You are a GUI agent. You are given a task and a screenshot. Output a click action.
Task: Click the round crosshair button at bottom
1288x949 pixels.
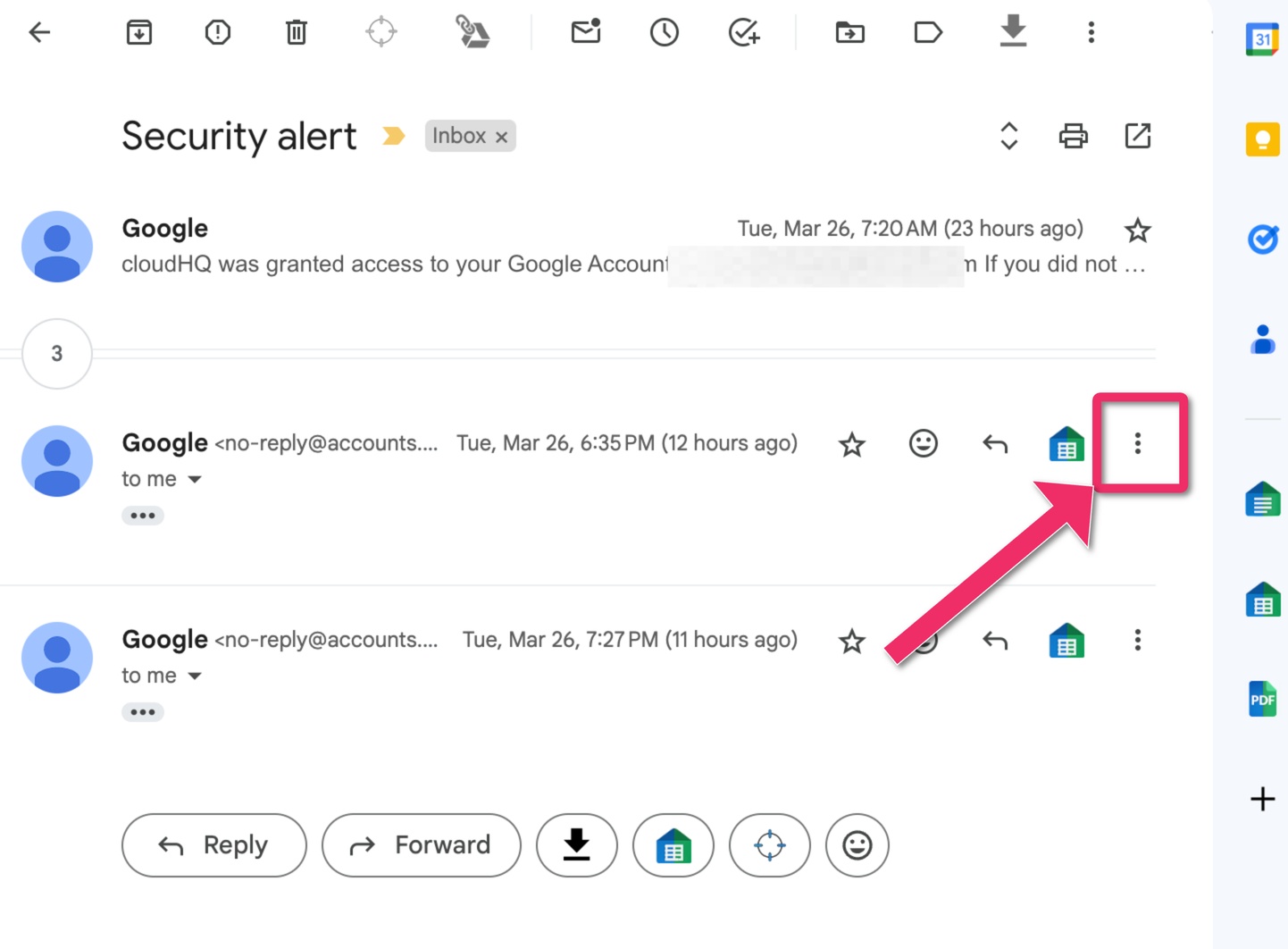pyautogui.click(x=770, y=845)
